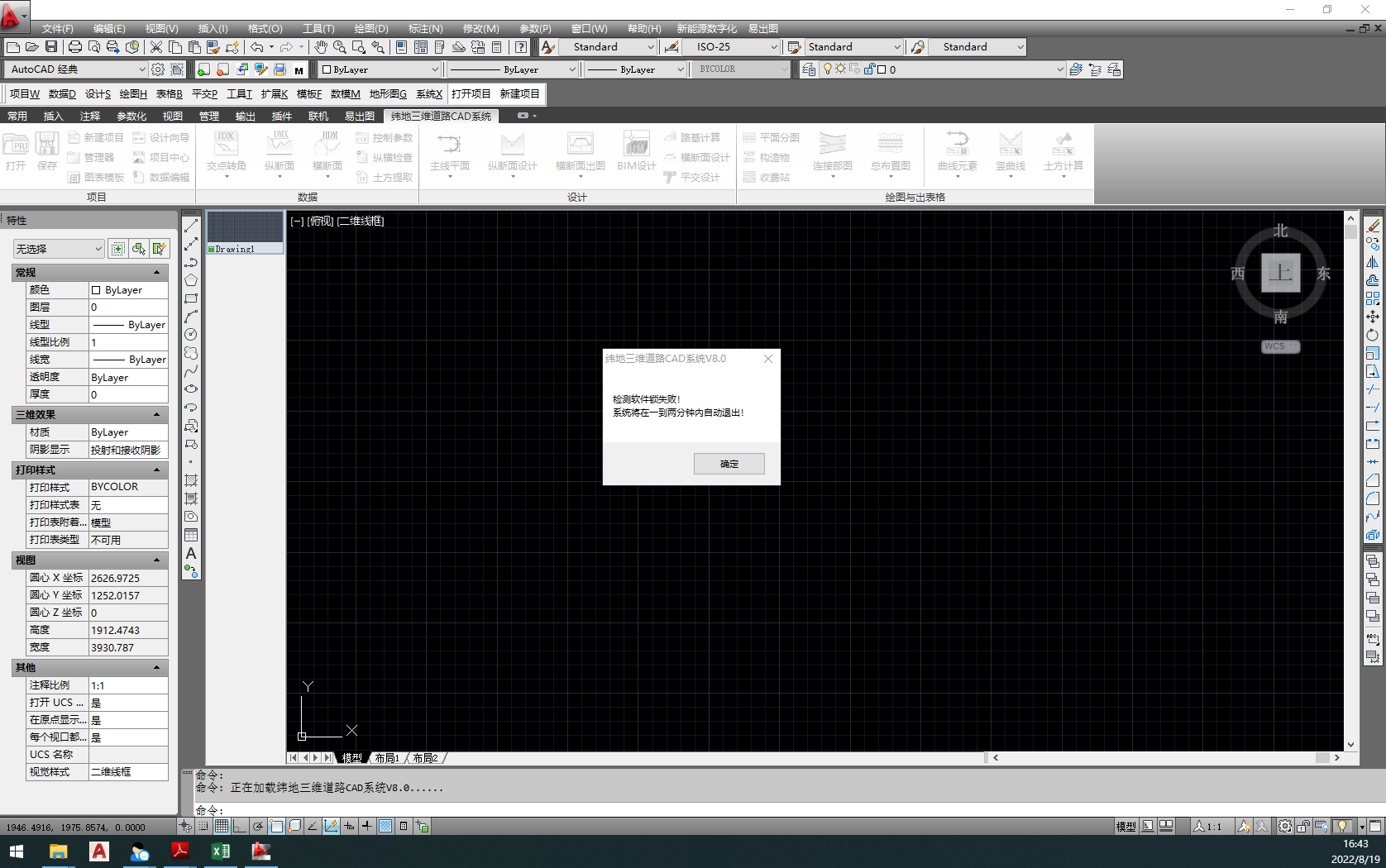Click 确定 button in error dialog
Screen dimensions: 1386x868
coord(729,464)
